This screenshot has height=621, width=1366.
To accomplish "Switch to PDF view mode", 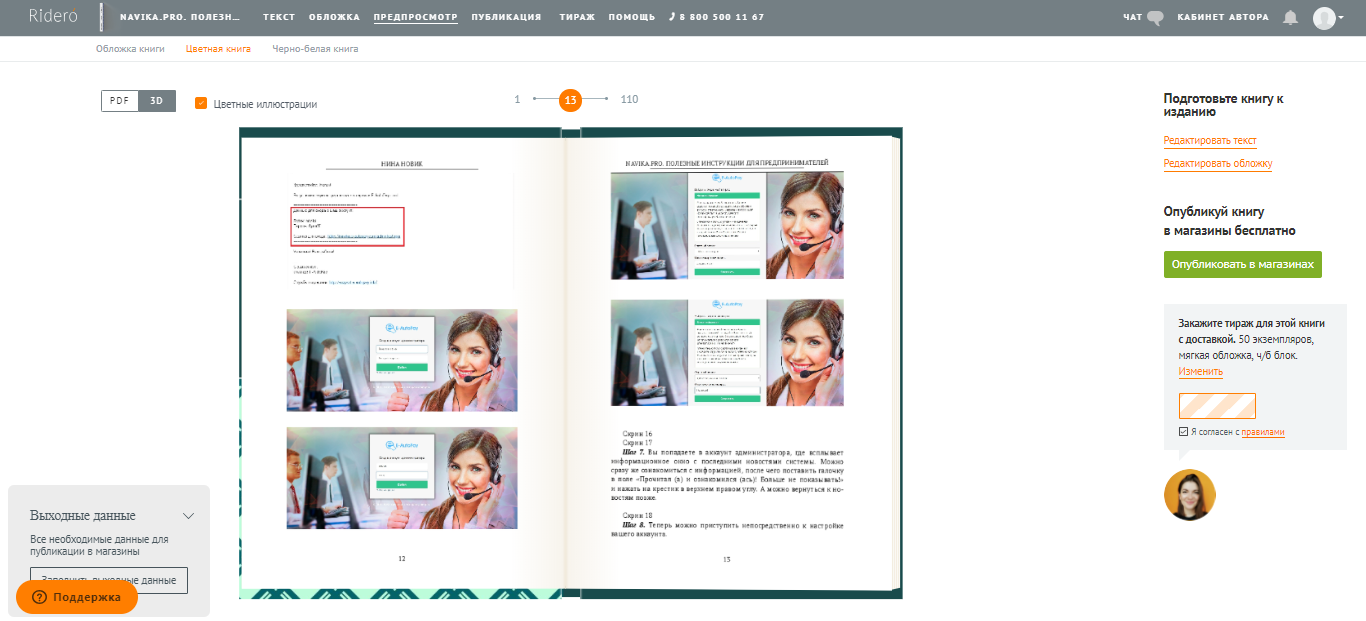I will pos(119,101).
